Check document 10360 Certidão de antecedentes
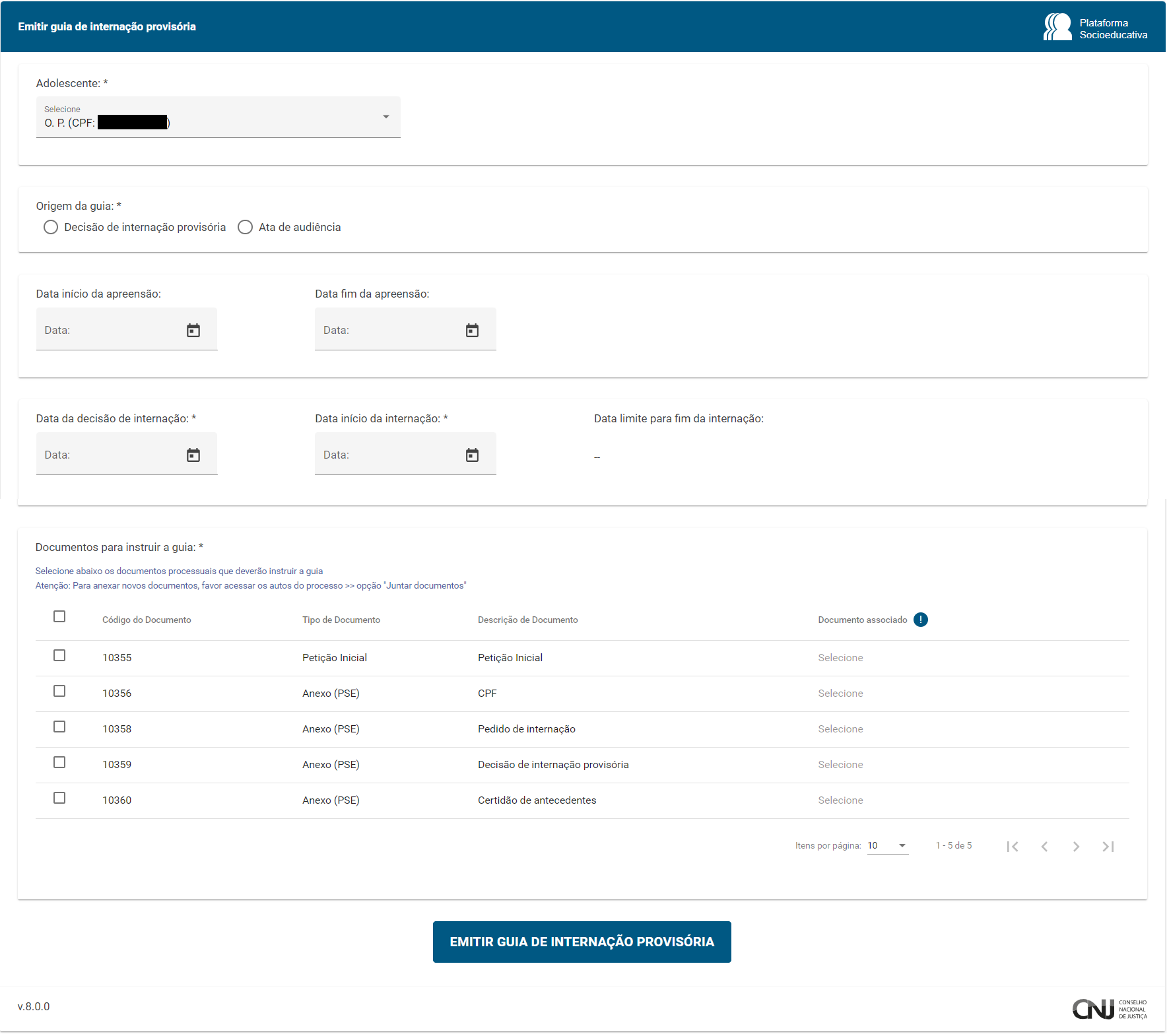Viewport: 1167px width, 1036px height. click(59, 798)
